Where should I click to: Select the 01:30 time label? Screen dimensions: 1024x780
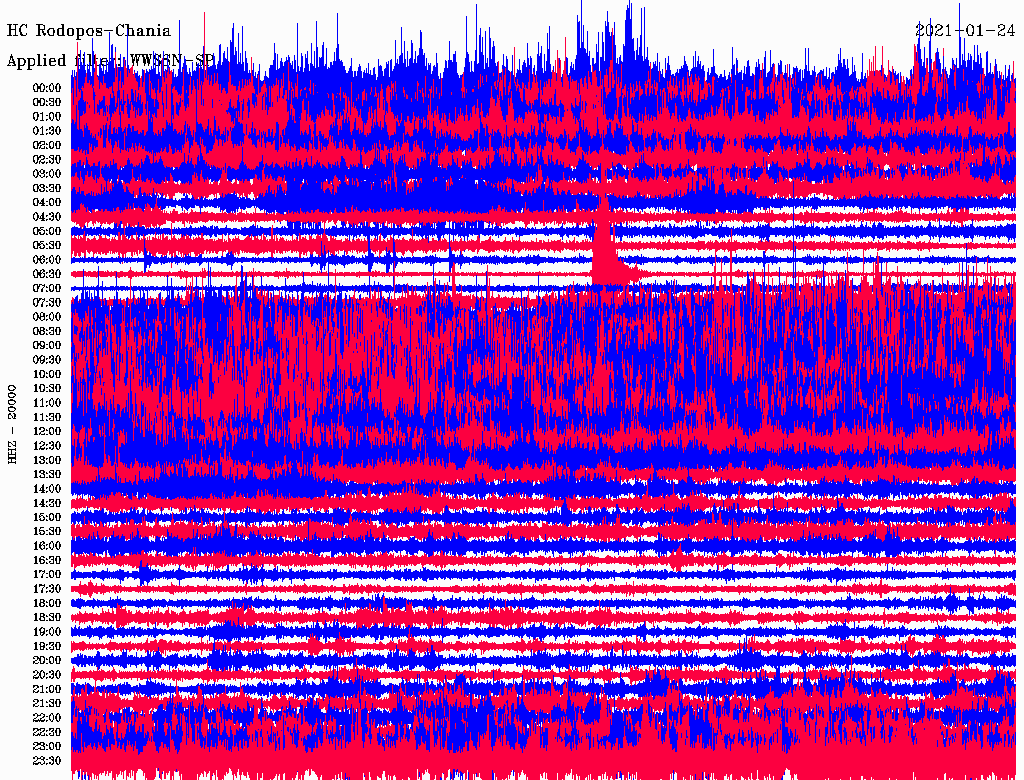pos(46,130)
